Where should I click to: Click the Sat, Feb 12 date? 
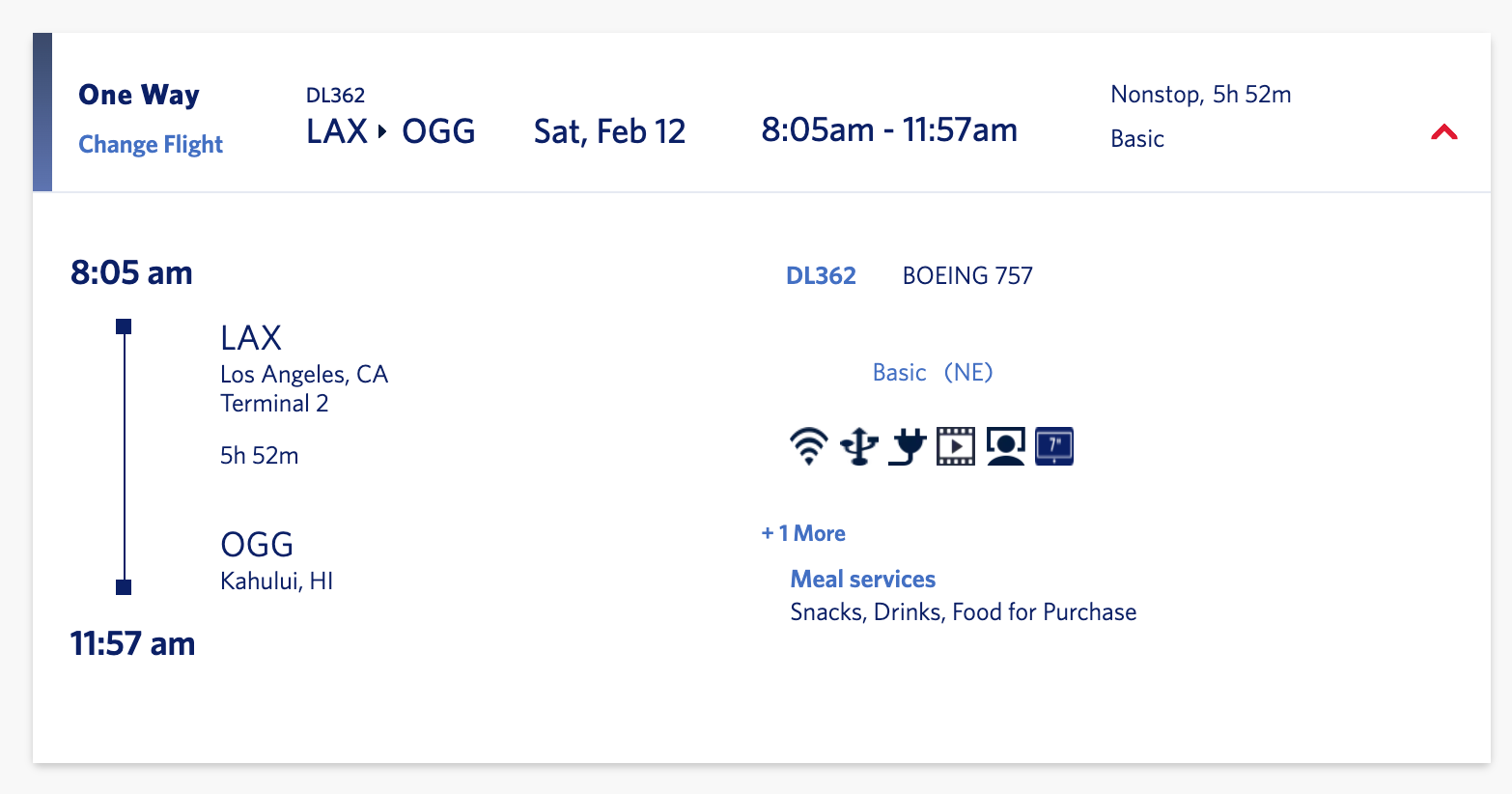[609, 131]
